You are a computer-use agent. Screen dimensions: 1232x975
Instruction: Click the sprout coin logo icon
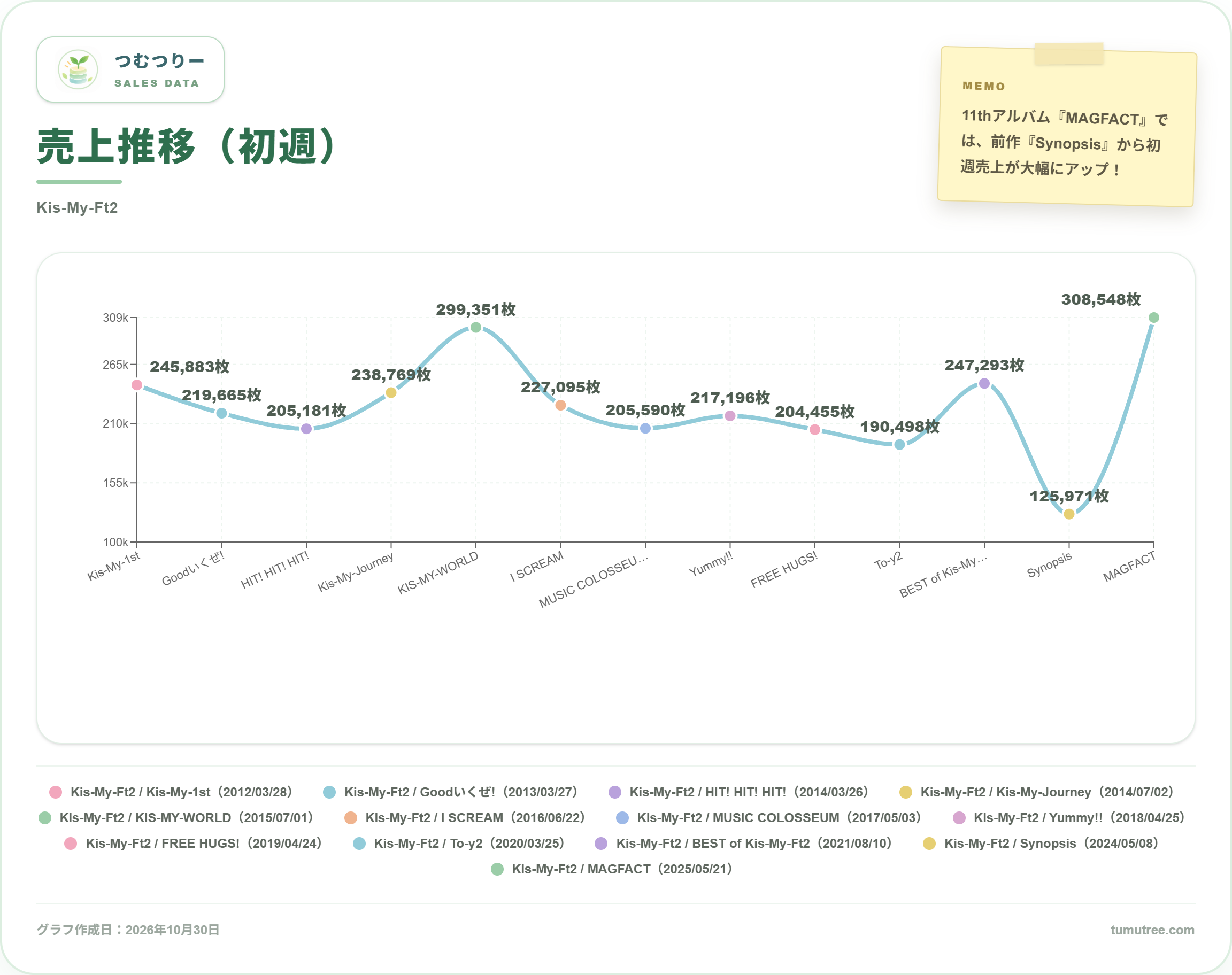click(x=78, y=69)
